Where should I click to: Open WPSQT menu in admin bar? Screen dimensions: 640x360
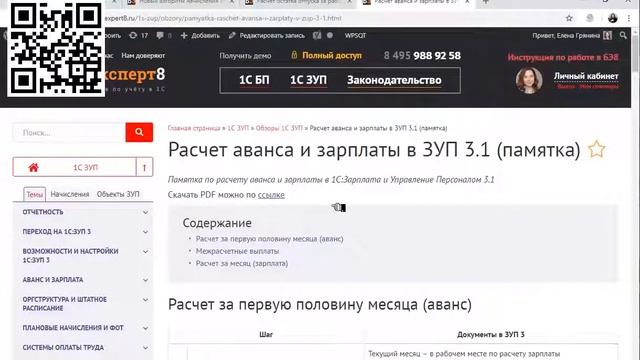355,36
